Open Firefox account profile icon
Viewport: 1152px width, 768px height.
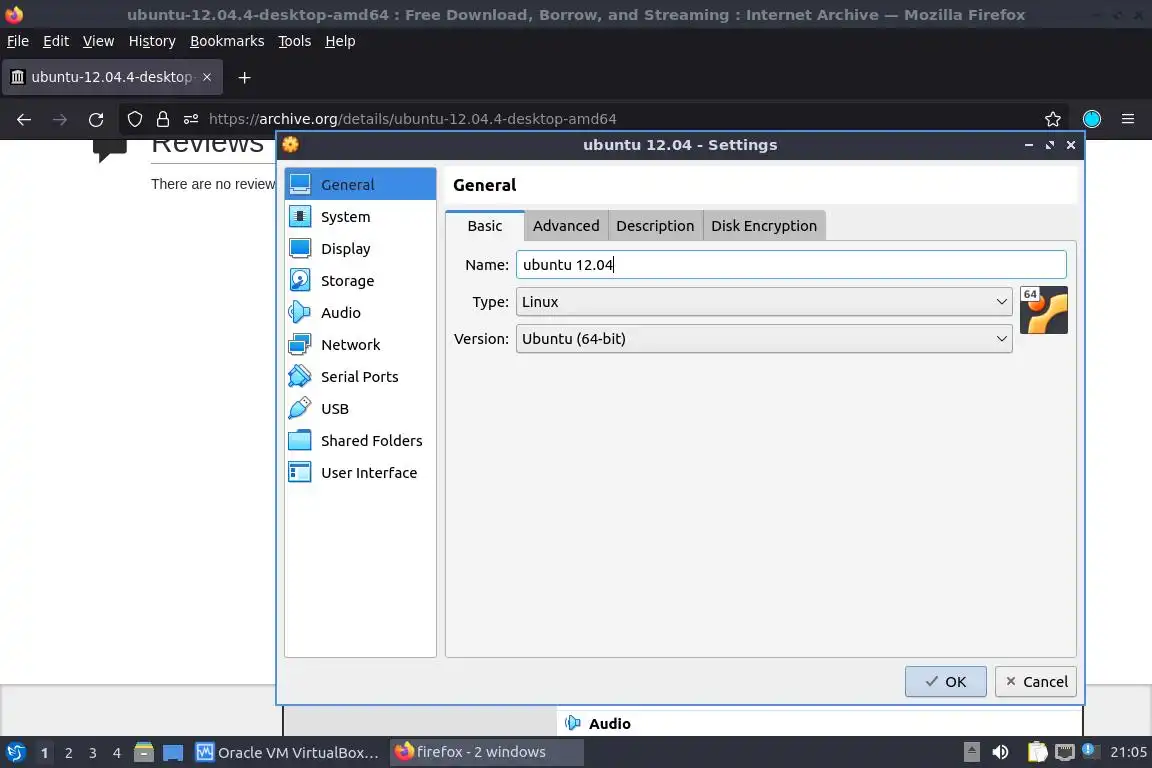point(1092,119)
